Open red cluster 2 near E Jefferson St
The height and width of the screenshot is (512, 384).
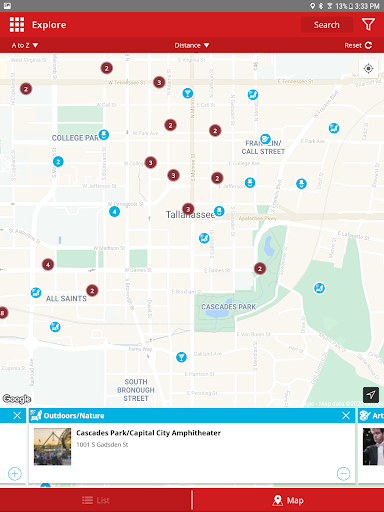(217, 178)
